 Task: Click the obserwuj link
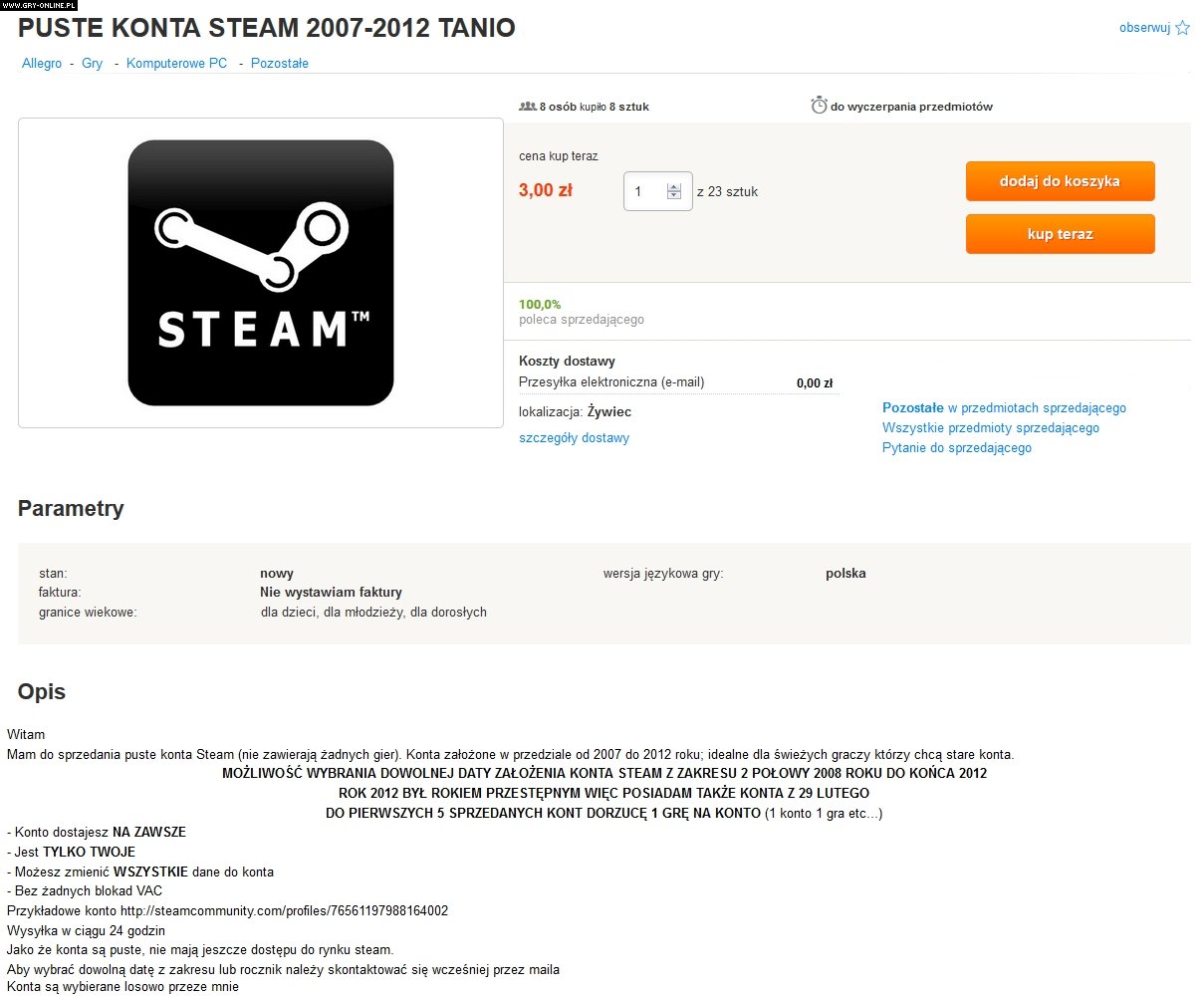(1144, 28)
